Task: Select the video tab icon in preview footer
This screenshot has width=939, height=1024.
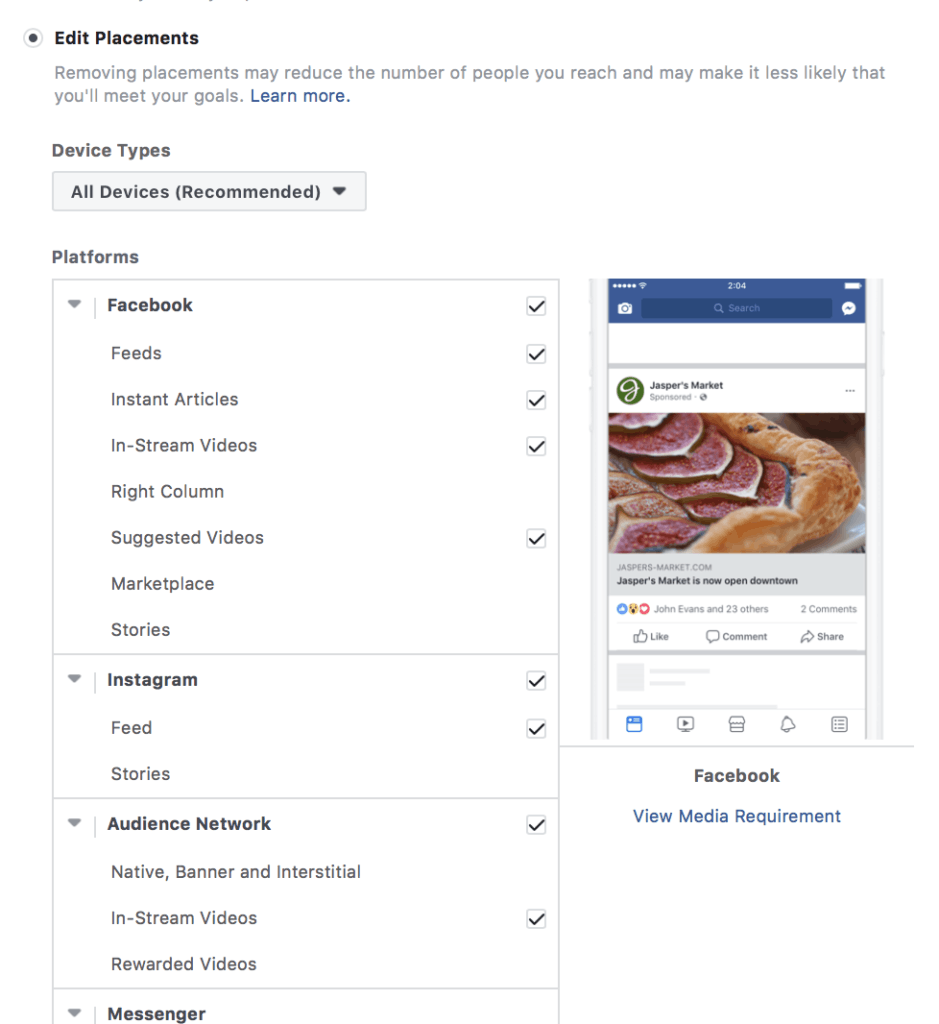Action: tap(685, 724)
